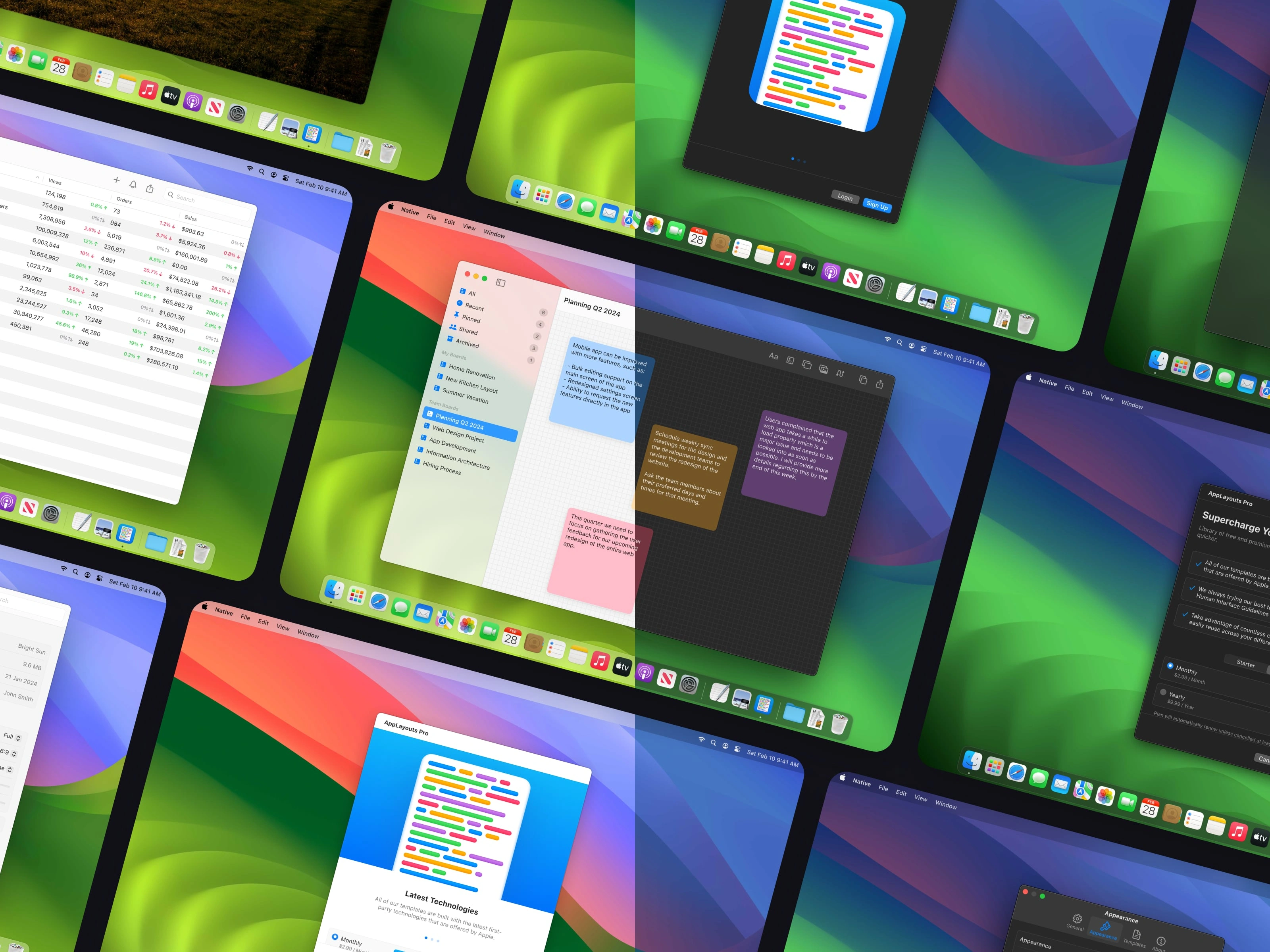Image resolution: width=1270 pixels, height=952 pixels.
Task: Open the Hiring Process board
Action: click(x=441, y=468)
